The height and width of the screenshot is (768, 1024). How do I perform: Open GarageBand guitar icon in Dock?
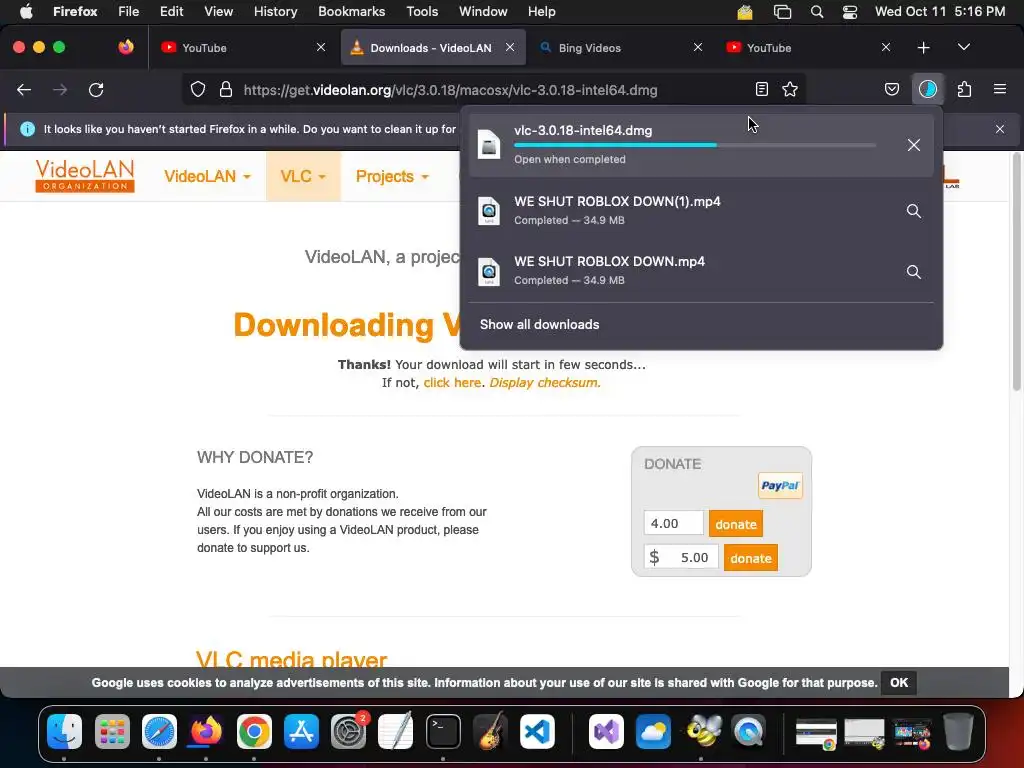[x=490, y=730]
